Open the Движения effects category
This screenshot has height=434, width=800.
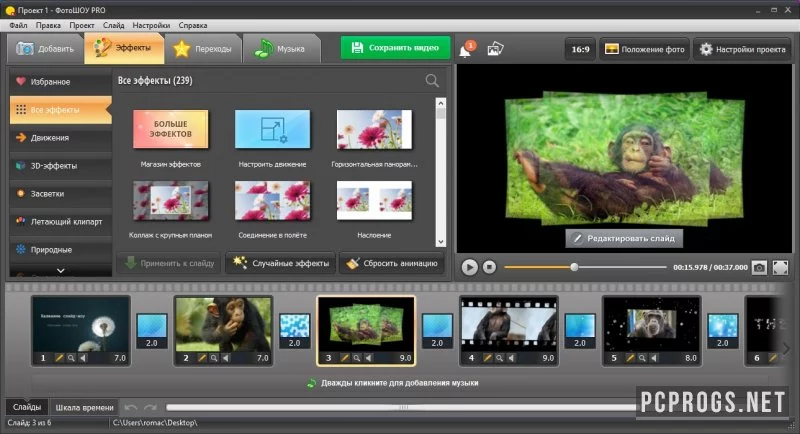pyautogui.click(x=61, y=138)
